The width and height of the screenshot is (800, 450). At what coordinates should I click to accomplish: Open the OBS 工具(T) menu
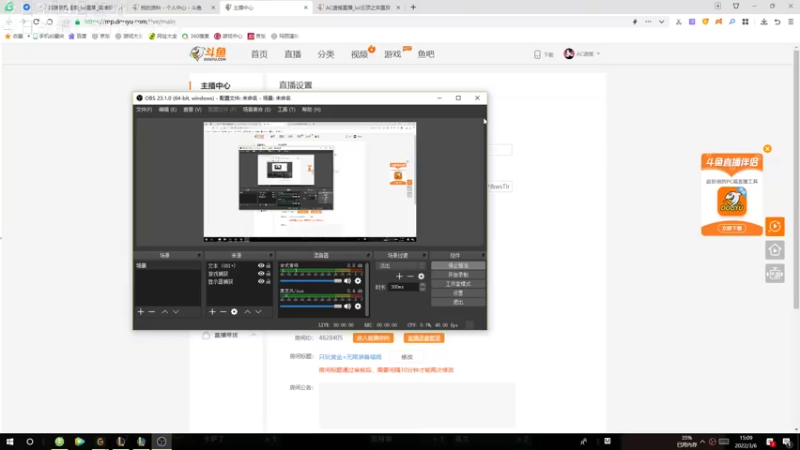(x=286, y=110)
